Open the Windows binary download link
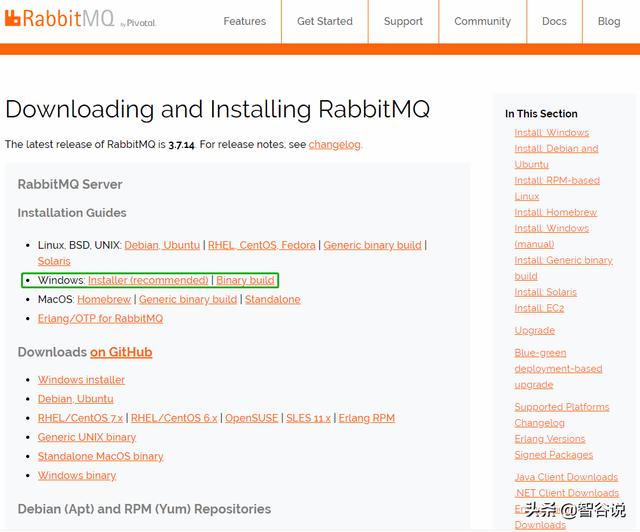Screen dimensions: 640x532 pyautogui.click(x=77, y=476)
